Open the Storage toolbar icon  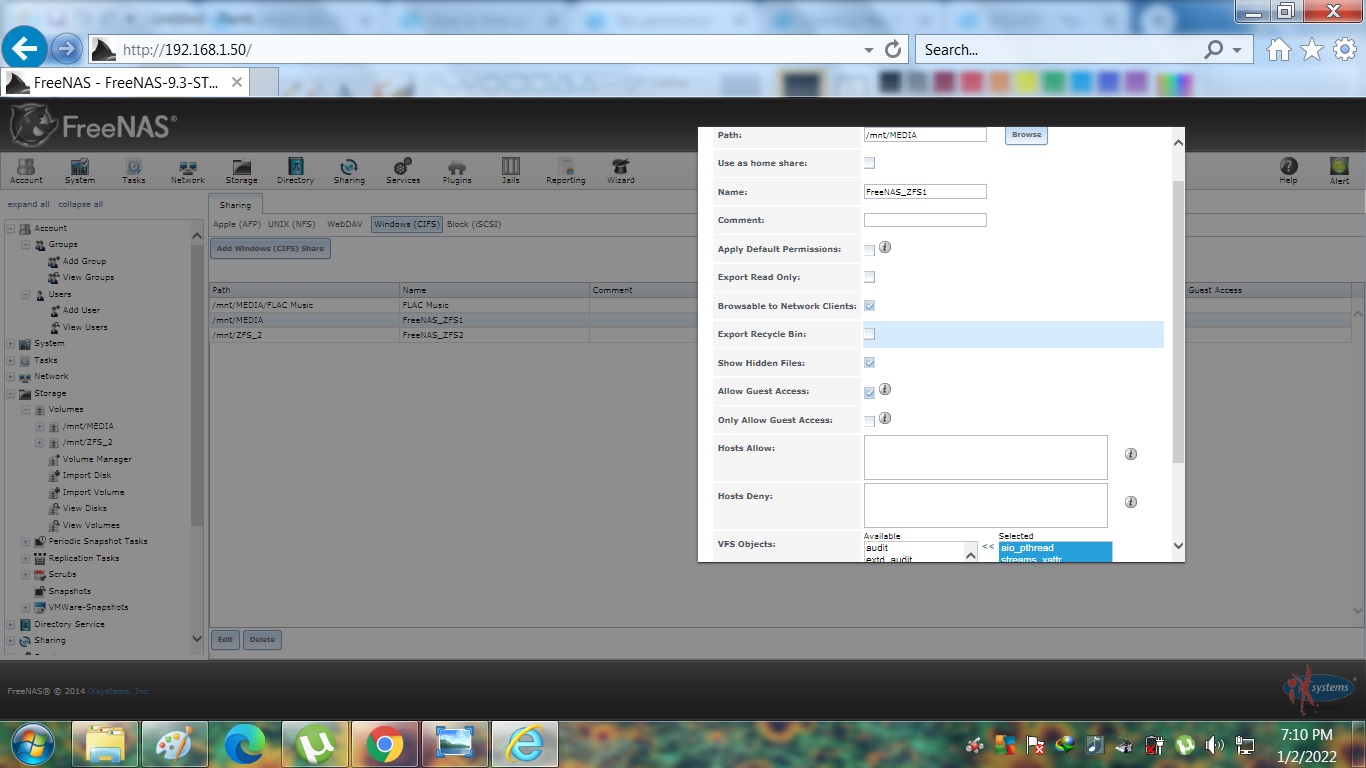241,171
